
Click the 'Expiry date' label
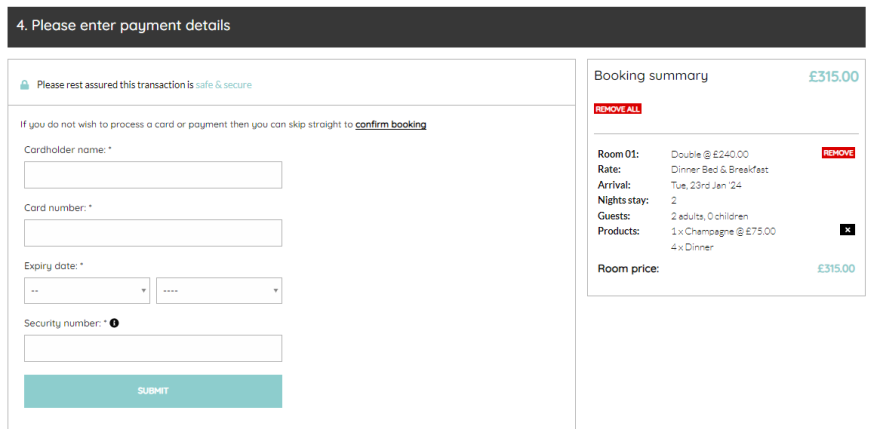53,266
